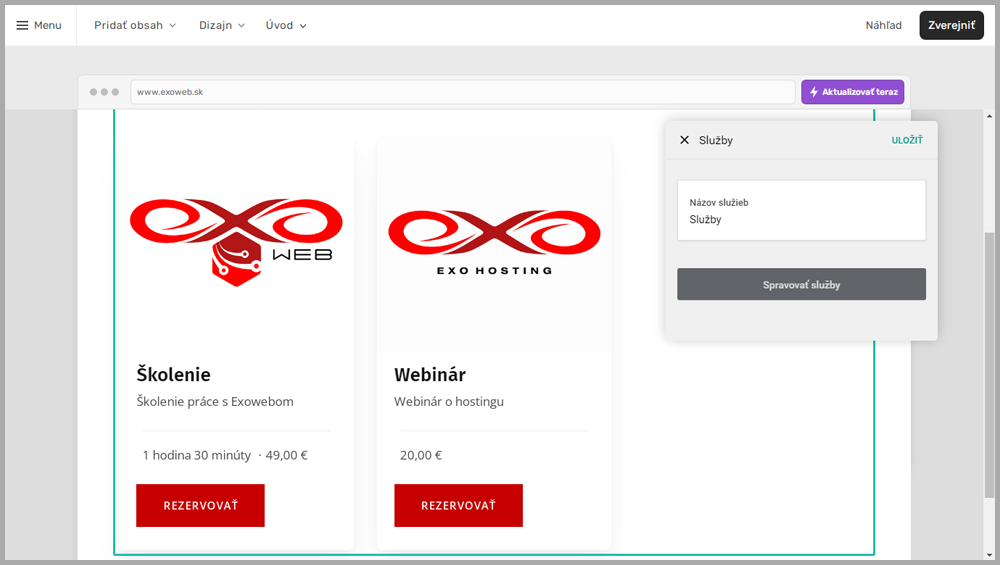
Task: Click the Exo Hosting logo image
Action: coord(494,241)
